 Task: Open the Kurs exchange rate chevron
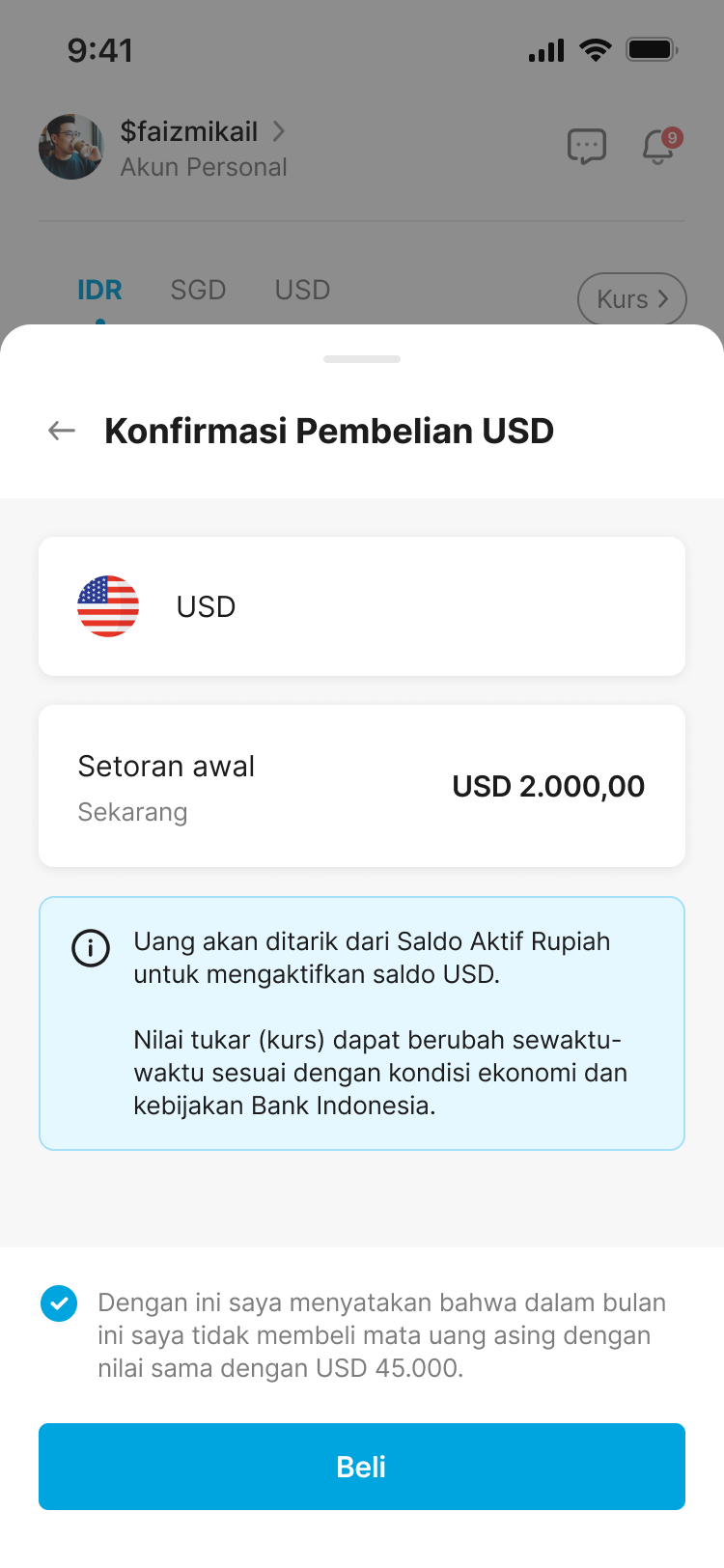click(x=662, y=299)
